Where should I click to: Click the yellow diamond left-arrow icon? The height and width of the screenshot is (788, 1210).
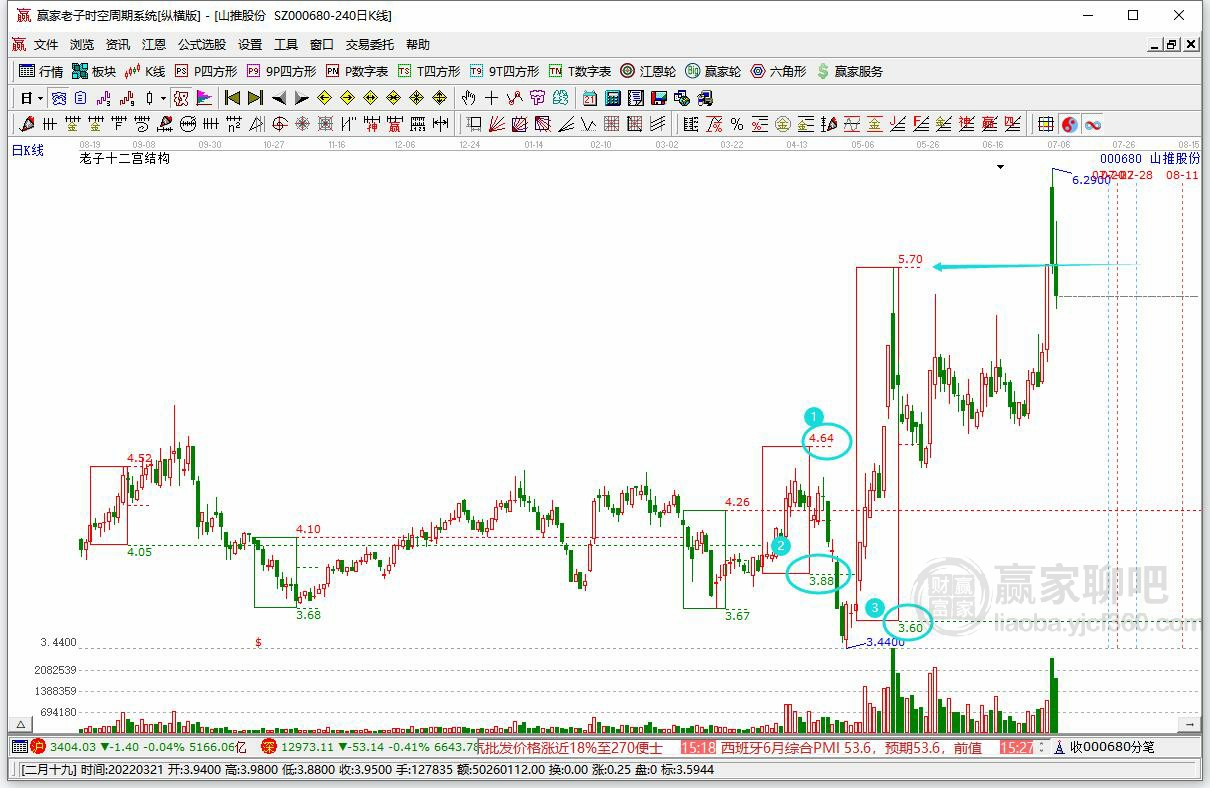point(324,98)
